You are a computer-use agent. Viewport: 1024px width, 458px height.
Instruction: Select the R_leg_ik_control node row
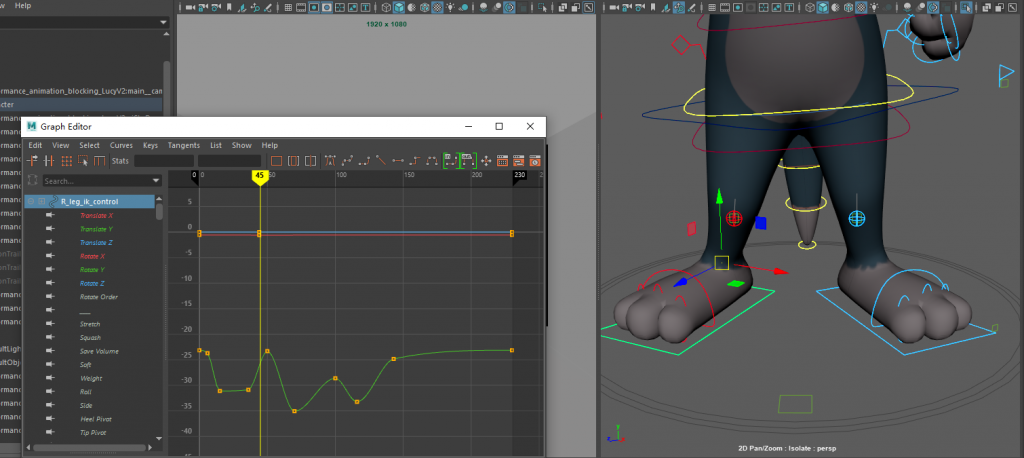coord(89,201)
